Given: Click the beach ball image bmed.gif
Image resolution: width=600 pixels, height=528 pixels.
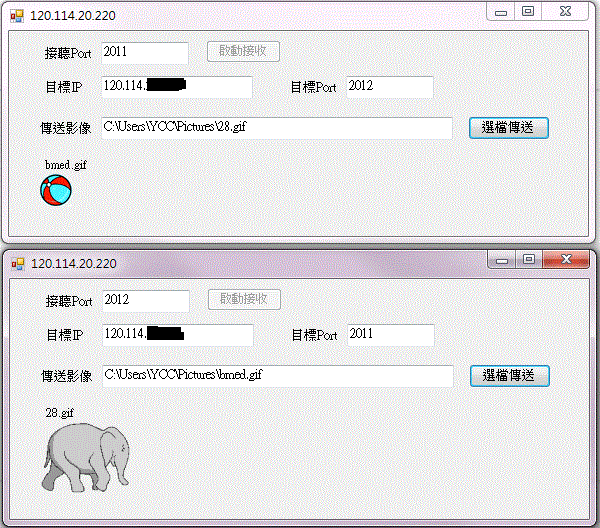Looking at the screenshot, I should 56,190.
